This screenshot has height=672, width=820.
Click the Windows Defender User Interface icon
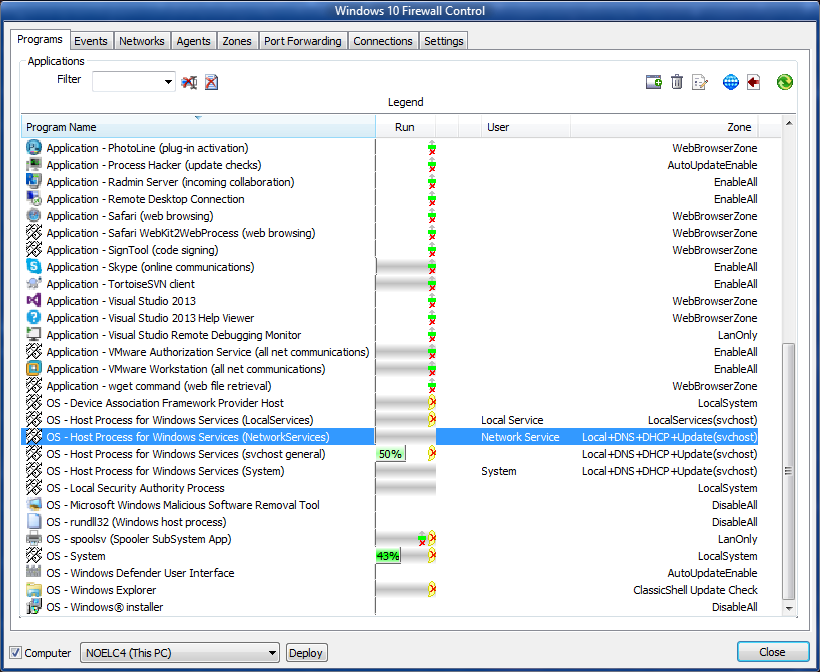[x=33, y=573]
